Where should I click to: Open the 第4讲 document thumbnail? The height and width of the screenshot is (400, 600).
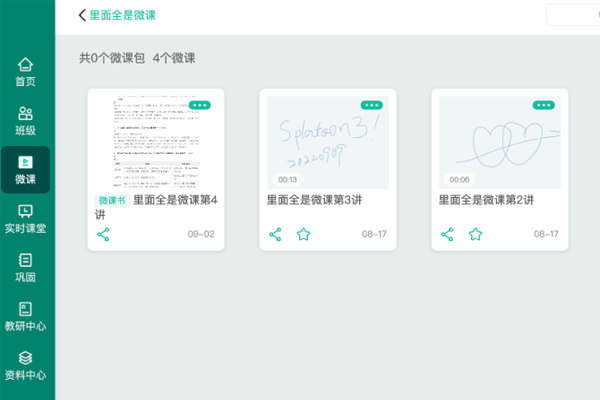(x=155, y=145)
